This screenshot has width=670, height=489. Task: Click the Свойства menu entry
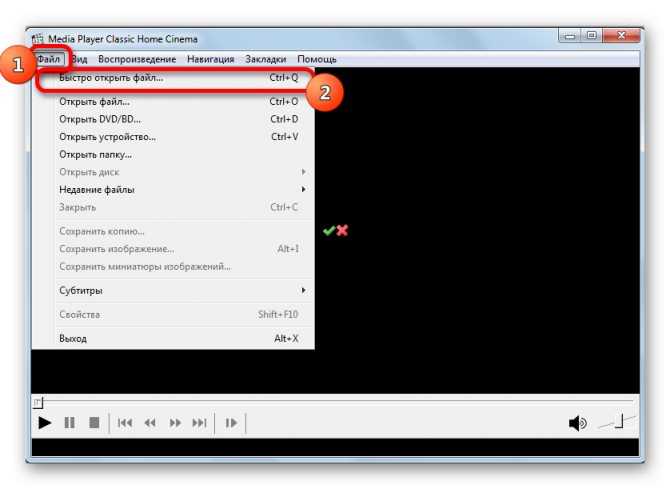(173, 315)
